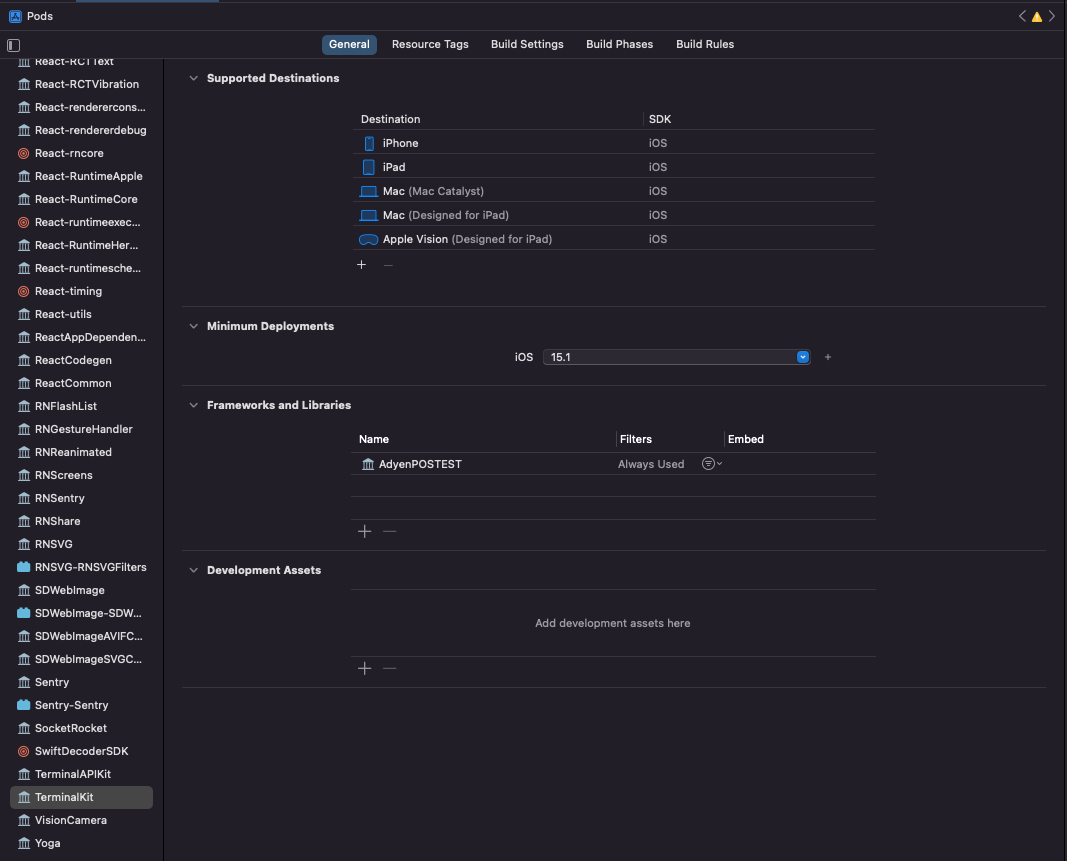Select the Mac (Designed for iPad) row

613,216
